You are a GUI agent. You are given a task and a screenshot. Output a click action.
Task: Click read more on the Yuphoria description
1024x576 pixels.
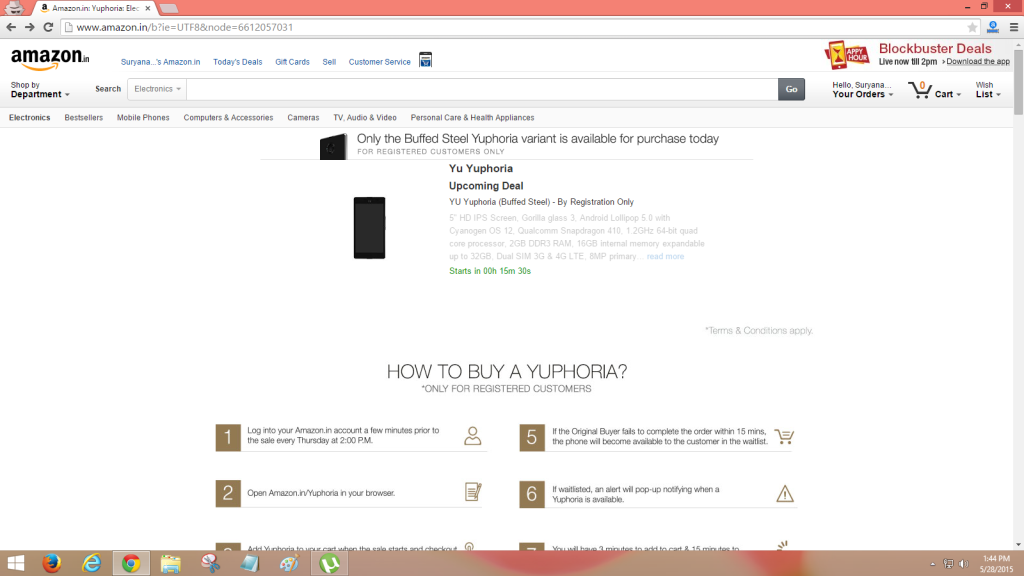click(665, 257)
